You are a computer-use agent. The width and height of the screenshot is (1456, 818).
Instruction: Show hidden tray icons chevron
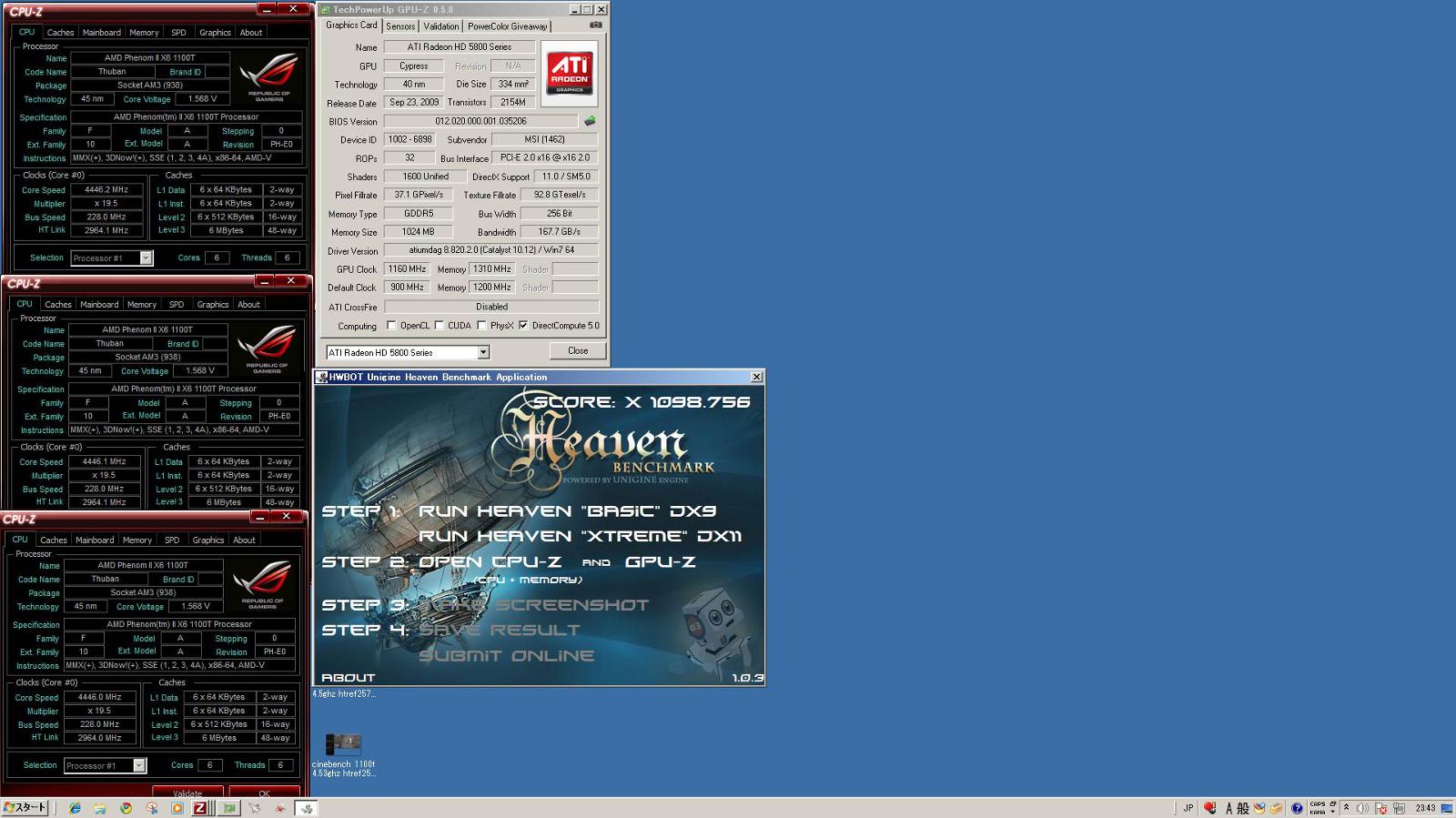coord(1346,808)
